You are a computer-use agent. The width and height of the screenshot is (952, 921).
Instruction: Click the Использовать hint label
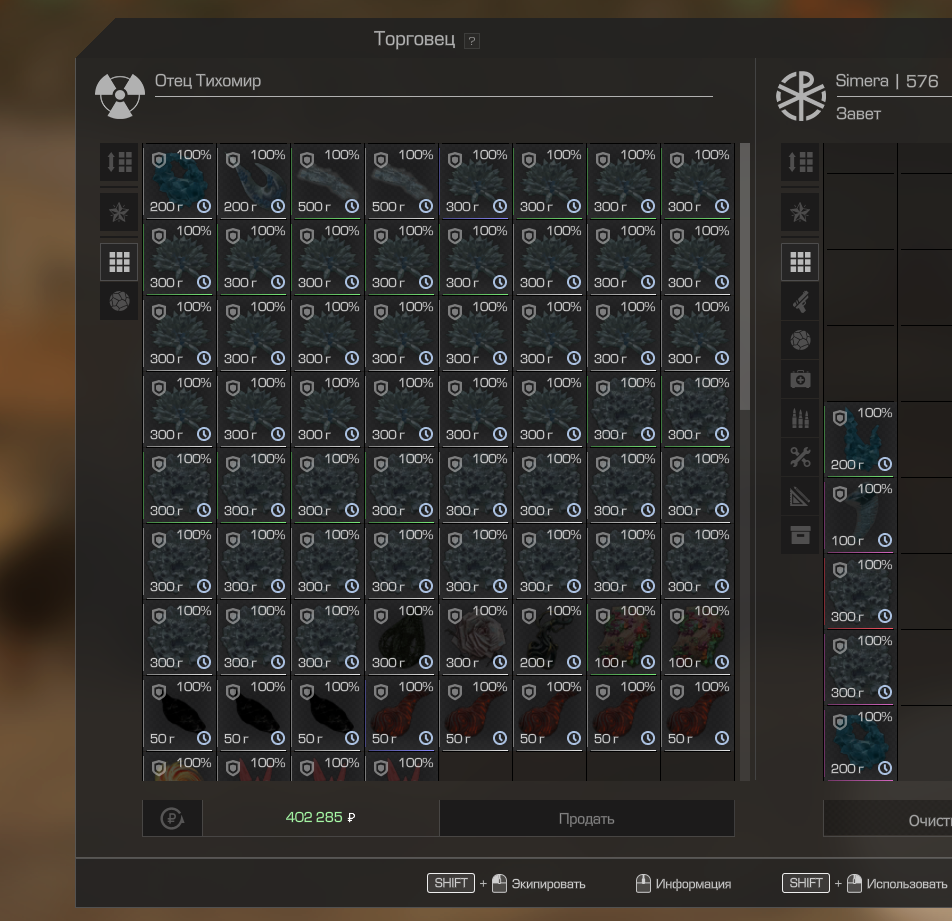[x=906, y=884]
